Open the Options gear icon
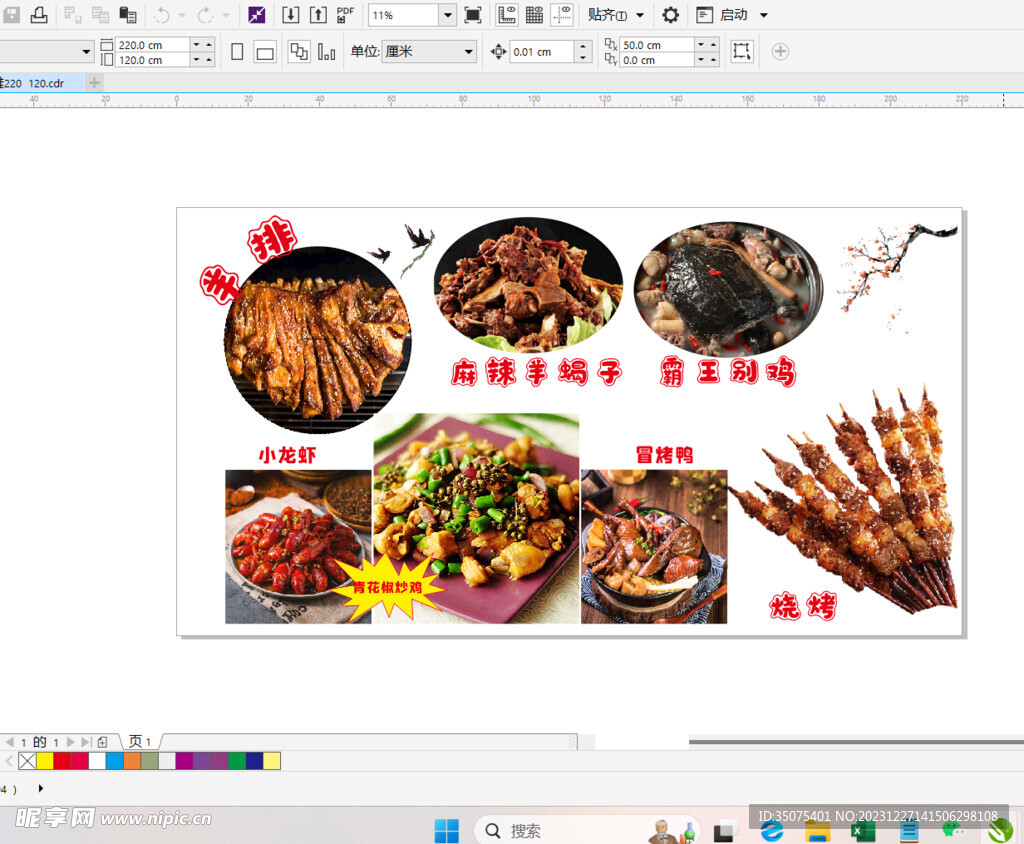Screen dimensions: 1024x844 tap(671, 15)
